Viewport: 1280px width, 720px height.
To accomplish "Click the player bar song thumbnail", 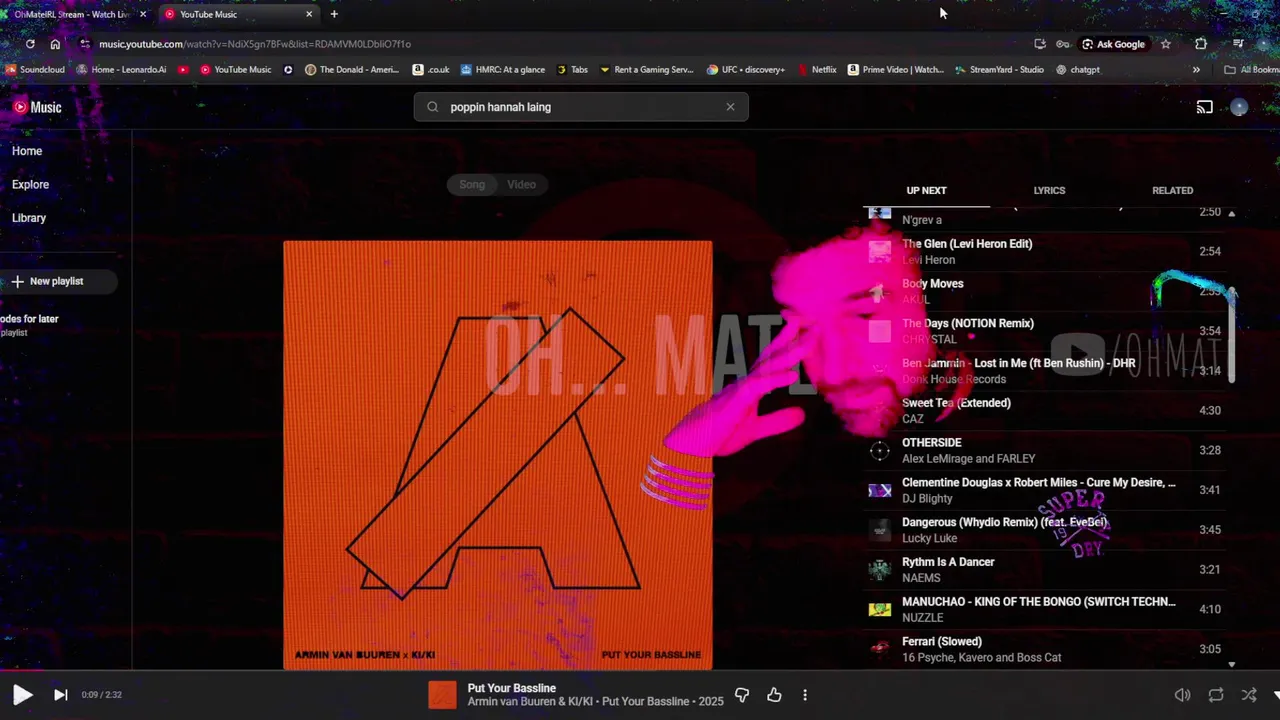I will pos(442,695).
